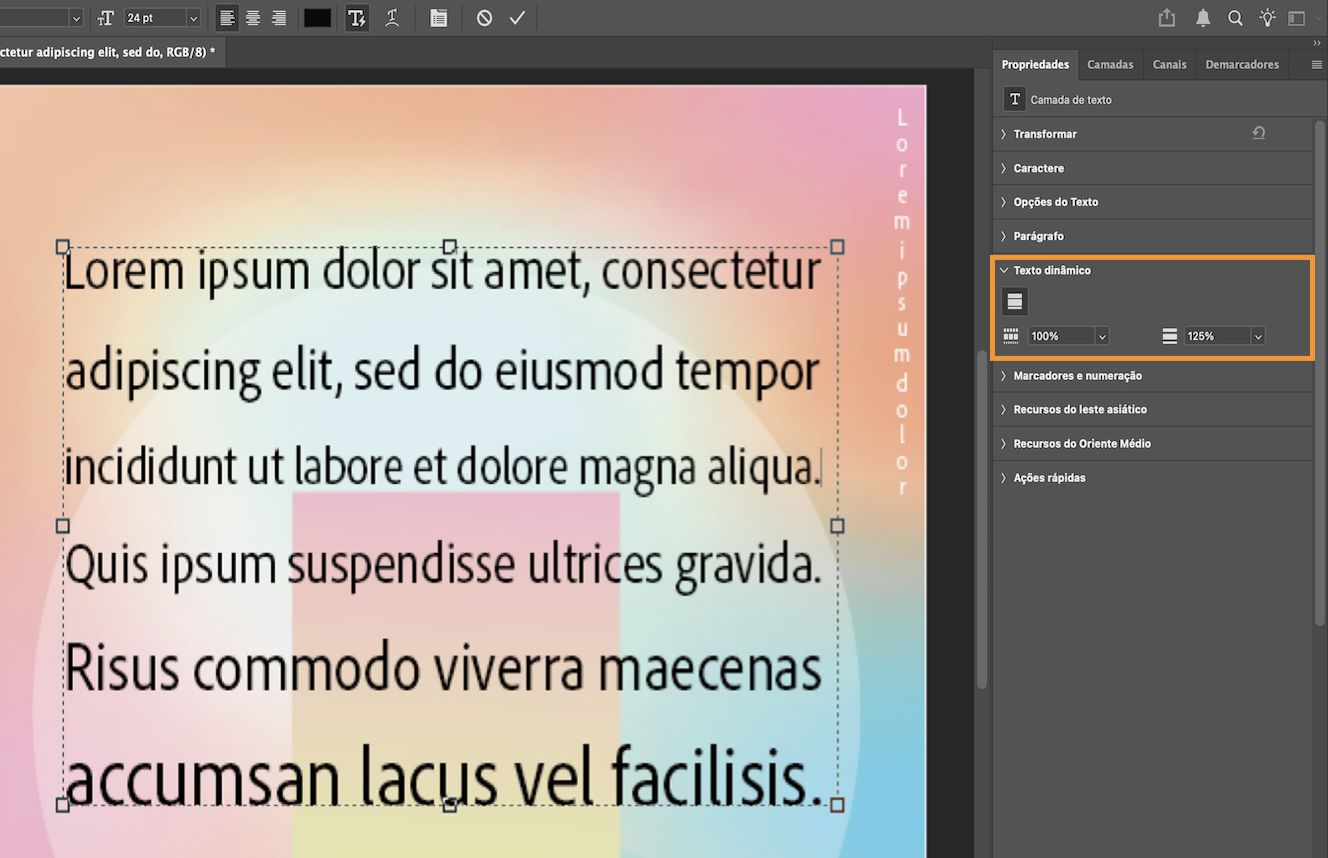Open the line spacing dropdown showing 125%

[1257, 336]
